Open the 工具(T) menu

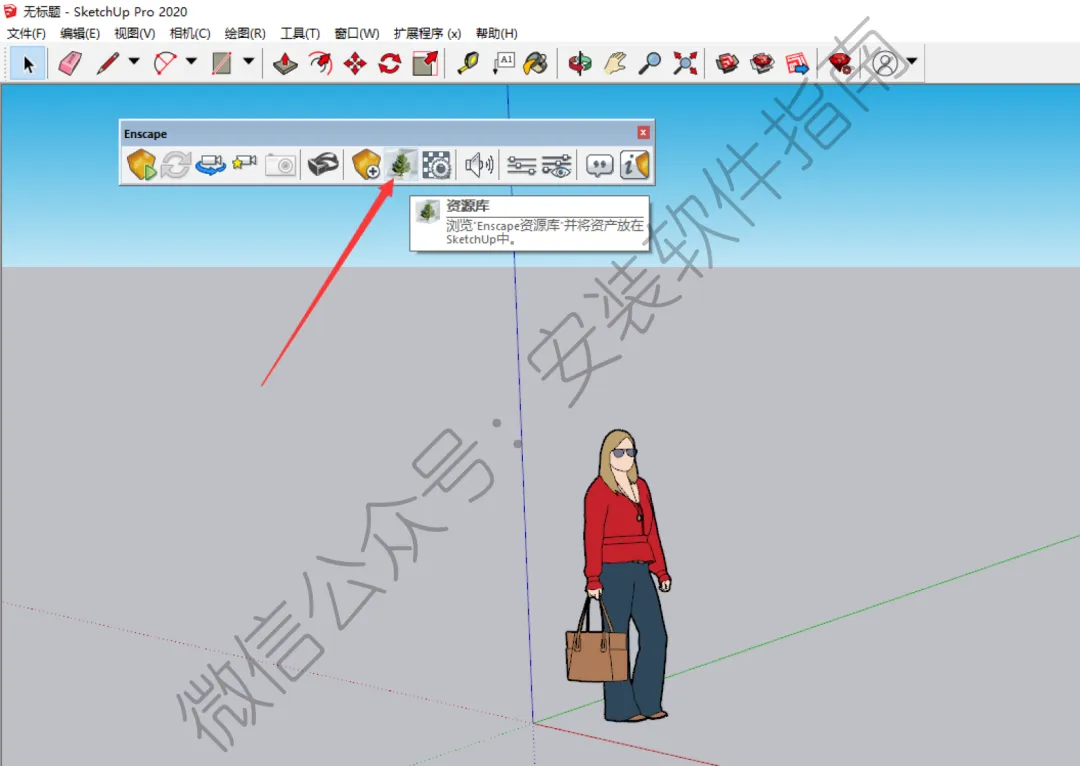point(300,33)
